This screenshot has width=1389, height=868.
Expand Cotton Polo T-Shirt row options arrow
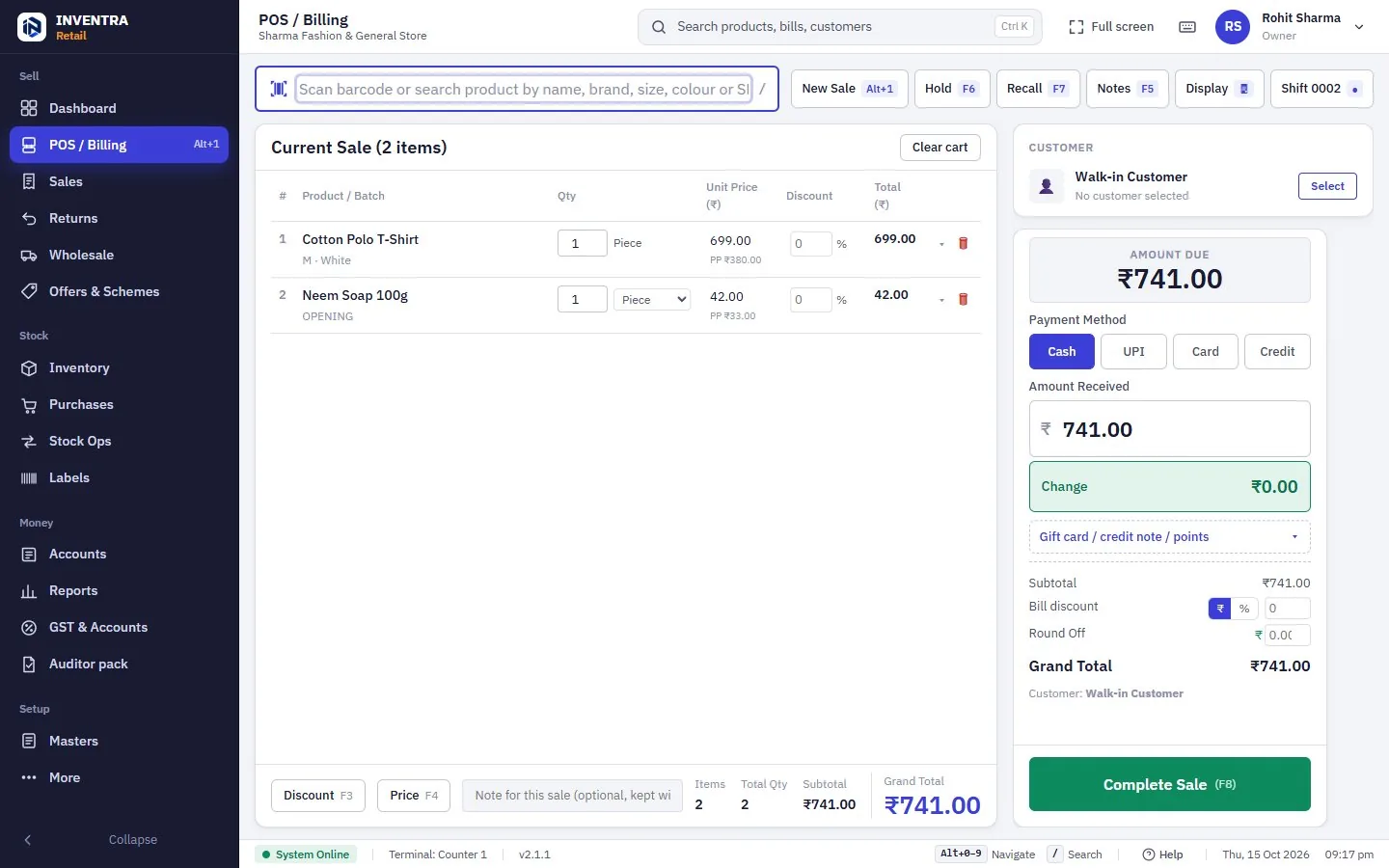pyautogui.click(x=941, y=244)
